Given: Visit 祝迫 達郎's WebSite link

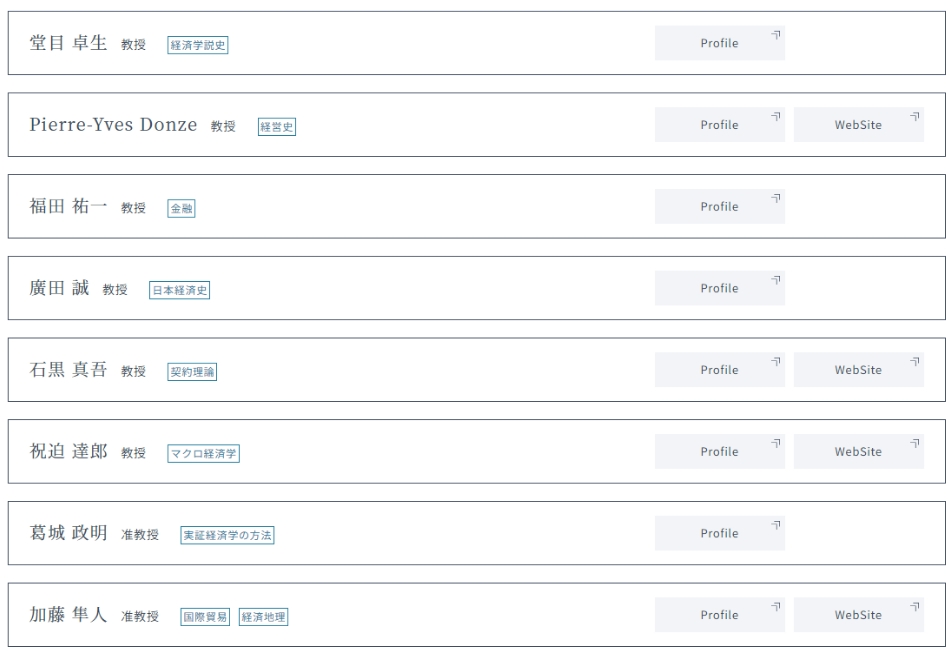Looking at the screenshot, I should click(x=859, y=452).
